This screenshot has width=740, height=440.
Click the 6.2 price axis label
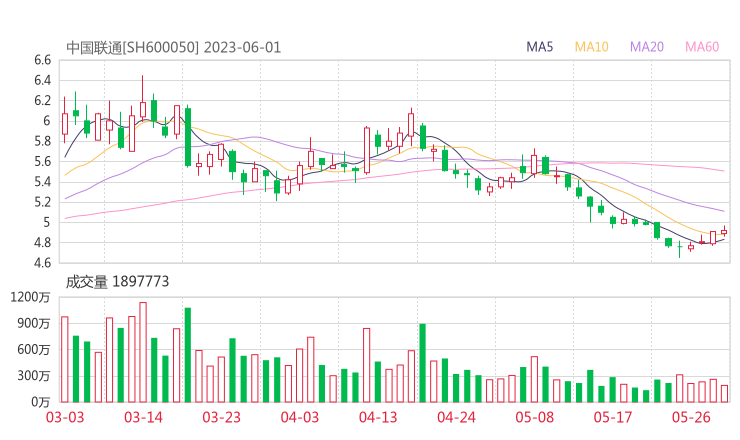[42, 101]
